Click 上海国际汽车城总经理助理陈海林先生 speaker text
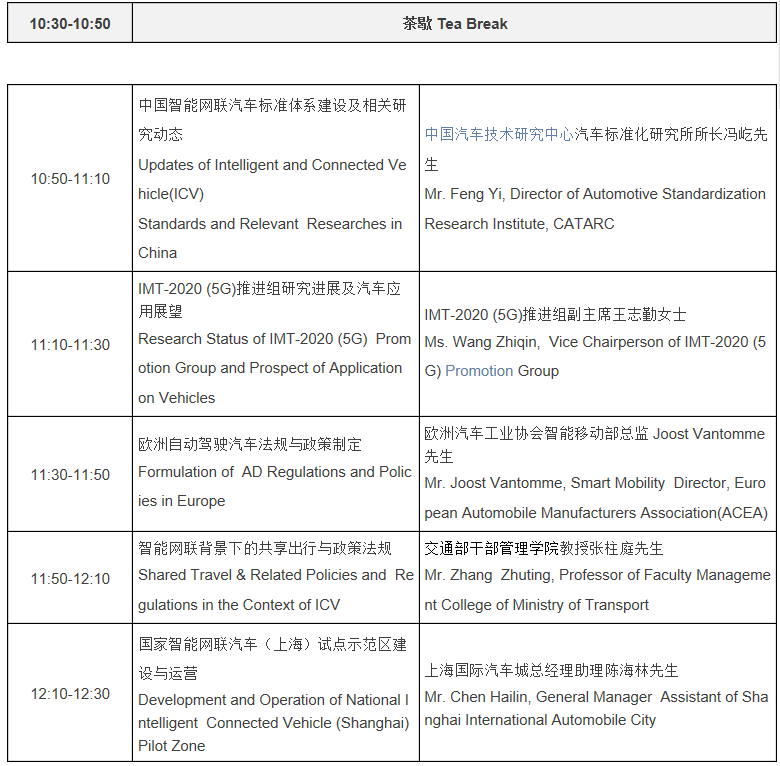 click(551, 670)
